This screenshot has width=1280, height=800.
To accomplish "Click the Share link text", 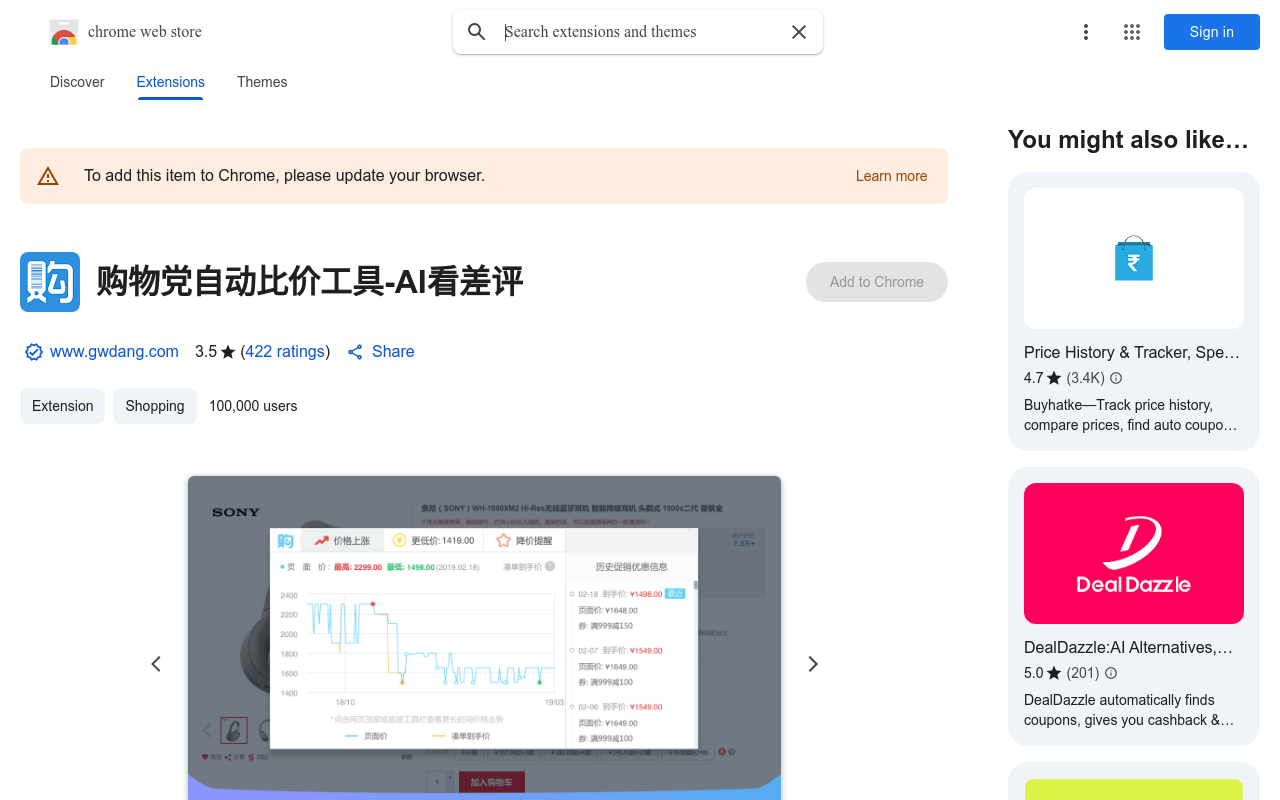I will [393, 352].
